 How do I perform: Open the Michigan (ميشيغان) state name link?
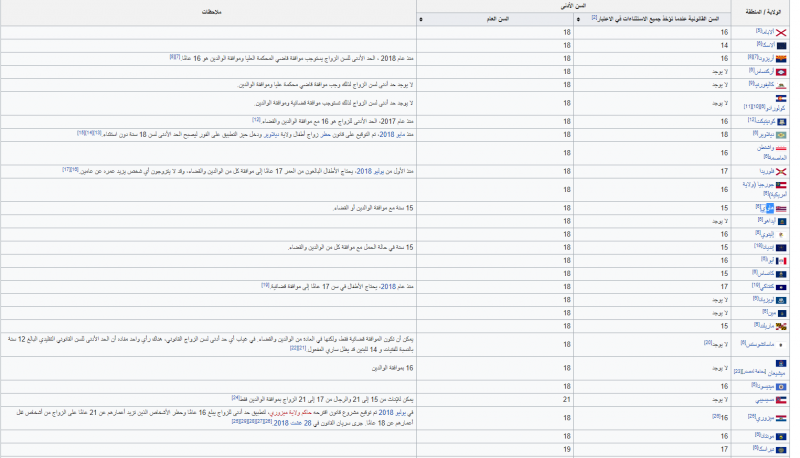777,373
